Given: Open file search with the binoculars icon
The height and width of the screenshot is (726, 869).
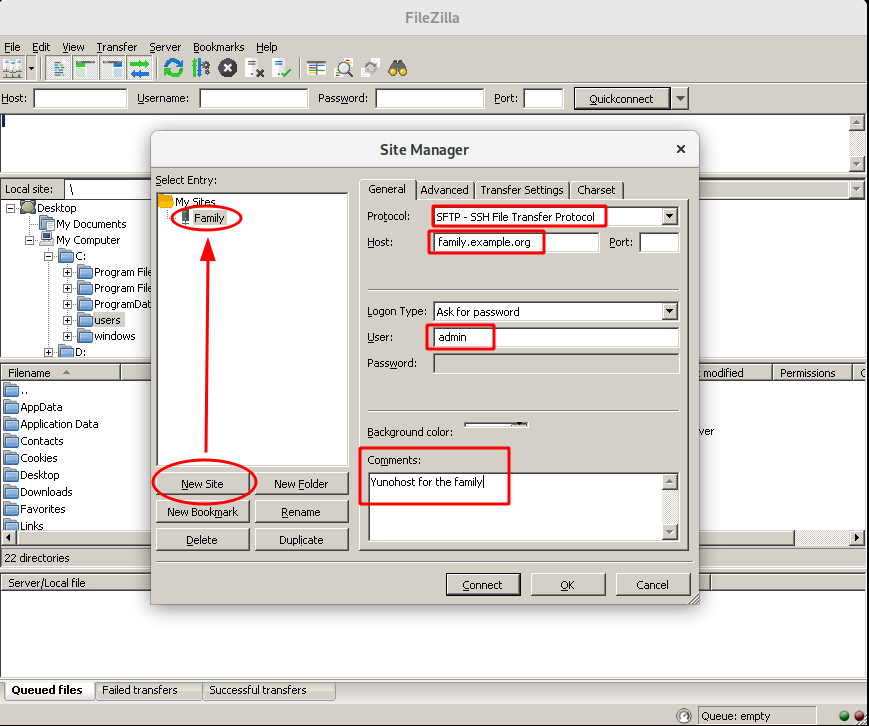Looking at the screenshot, I should point(397,68).
